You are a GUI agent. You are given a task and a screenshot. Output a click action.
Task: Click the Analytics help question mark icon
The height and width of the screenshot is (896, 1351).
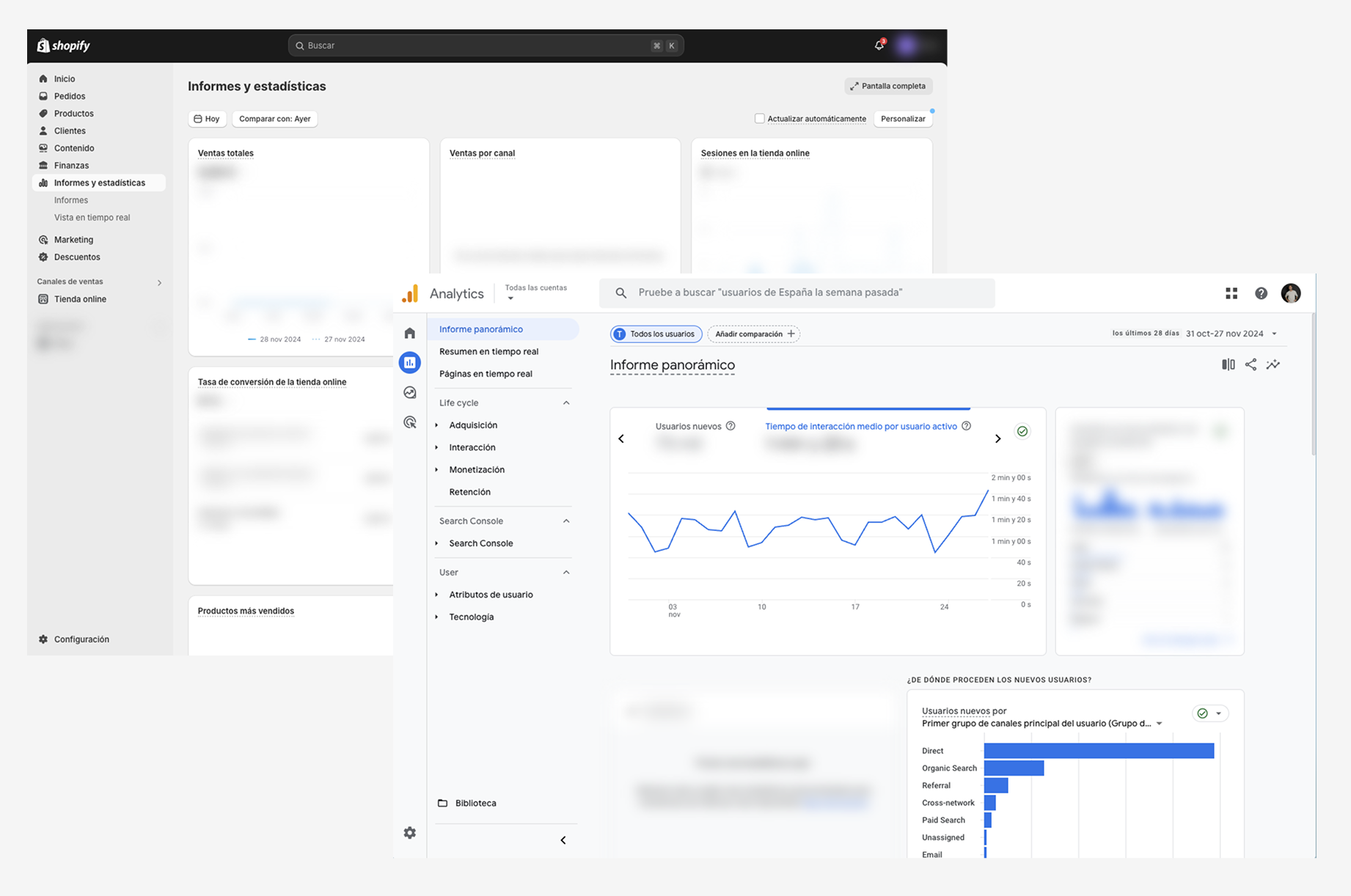[1261, 293]
